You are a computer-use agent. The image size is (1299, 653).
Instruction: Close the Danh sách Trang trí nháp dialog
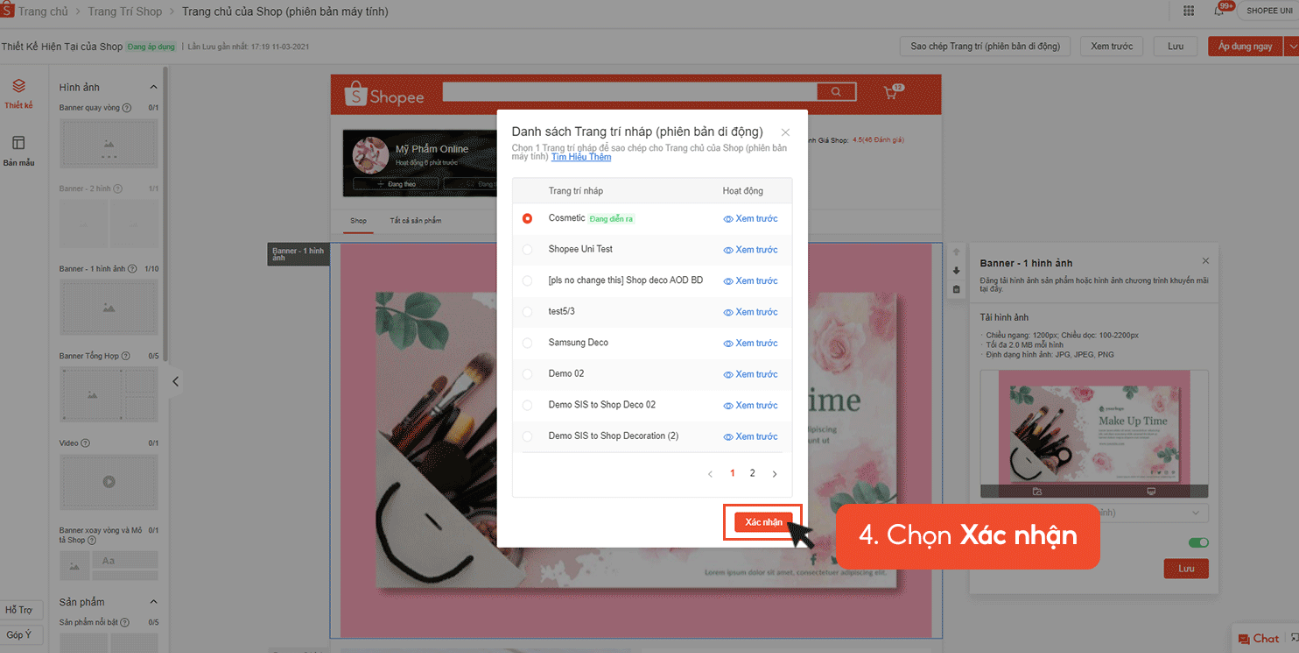(785, 132)
